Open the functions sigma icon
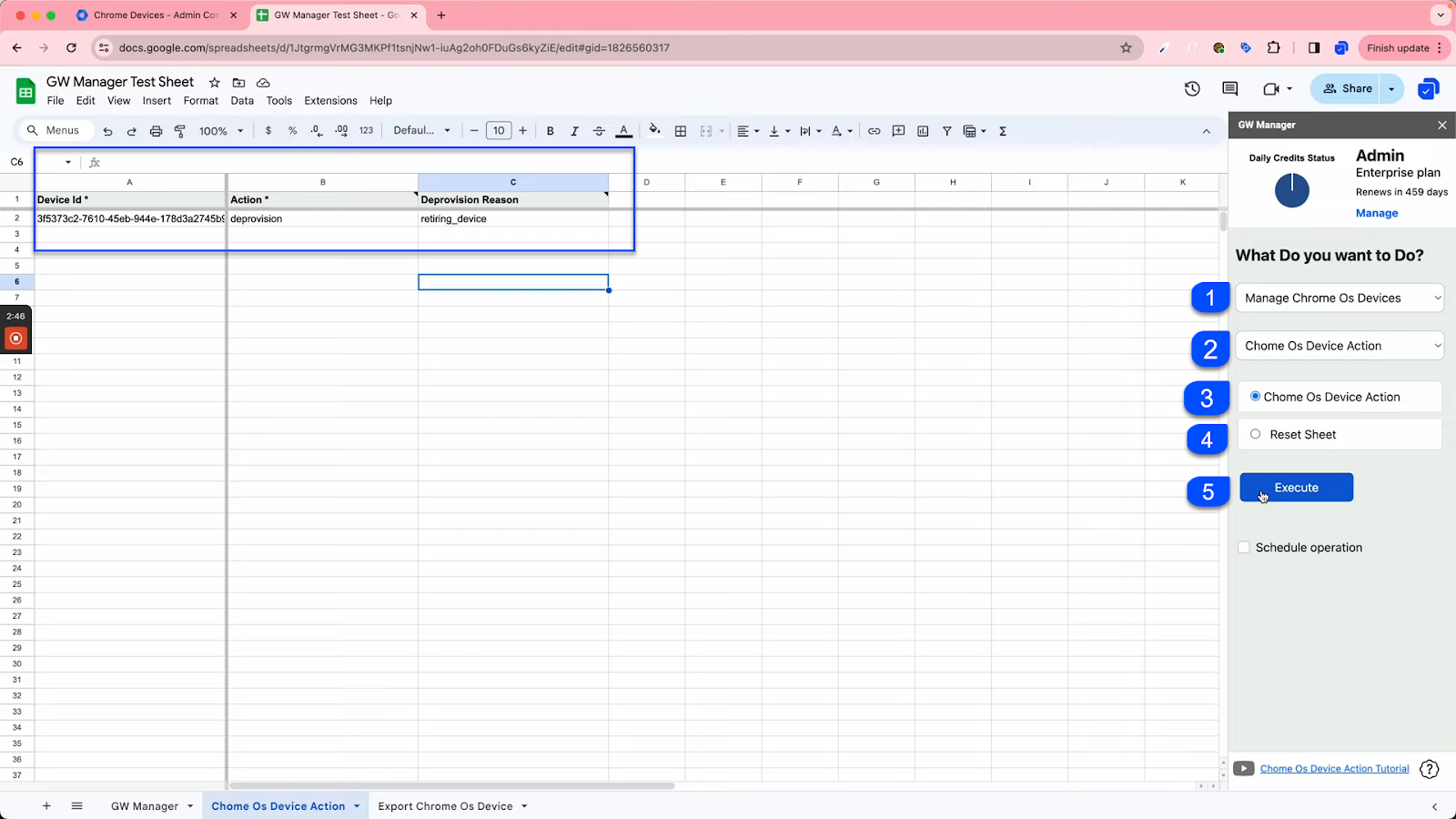 (1003, 131)
